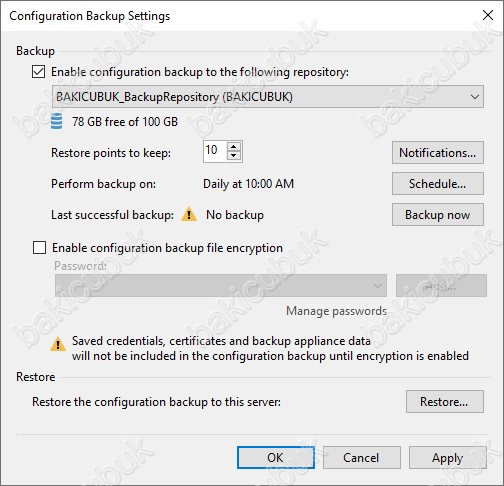Open the backup repository dropdown
This screenshot has height=486, width=504.
pyautogui.click(x=268, y=97)
